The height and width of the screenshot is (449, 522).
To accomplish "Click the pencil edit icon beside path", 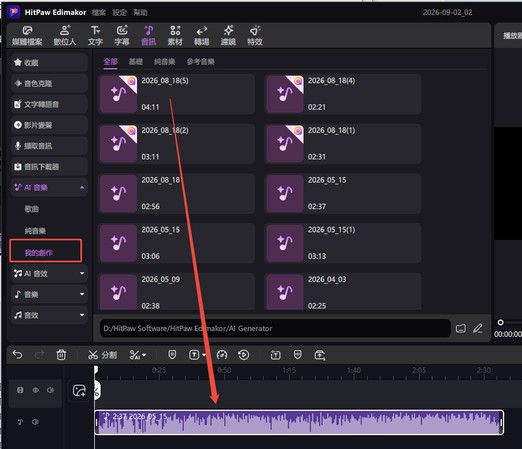I will tap(478, 329).
